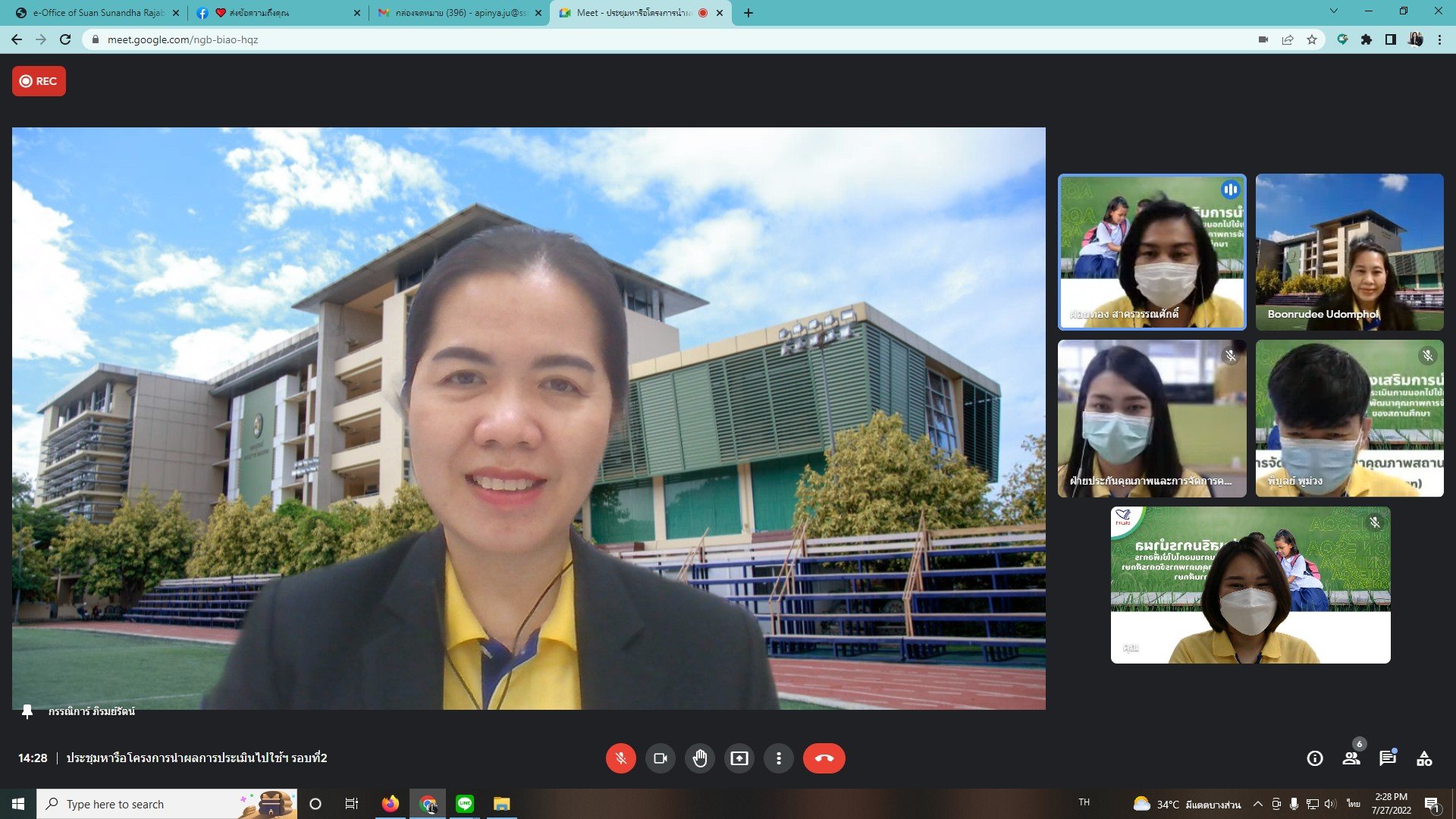Open the Activities shapes icon

[x=1423, y=758]
